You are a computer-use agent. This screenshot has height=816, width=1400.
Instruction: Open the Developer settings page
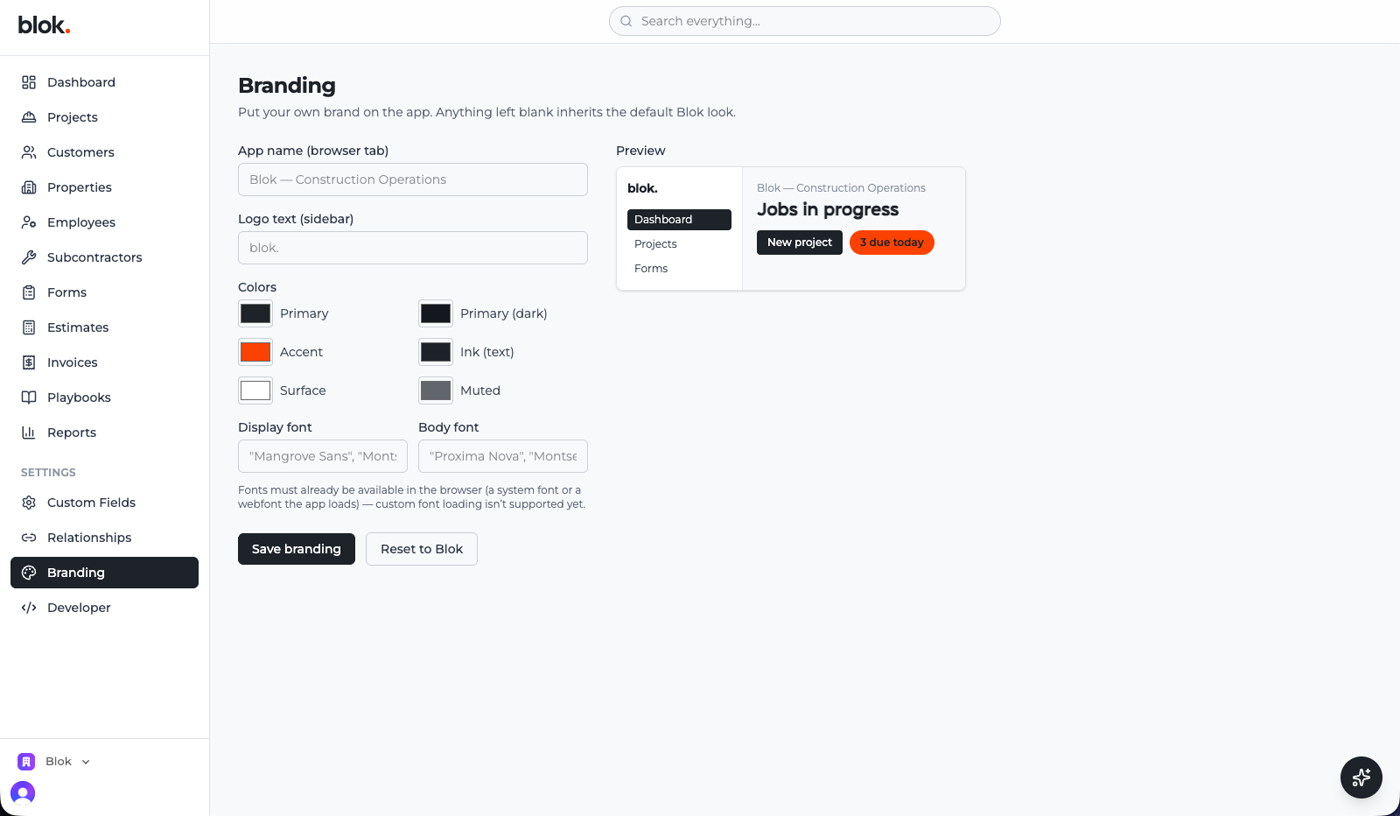coord(104,607)
